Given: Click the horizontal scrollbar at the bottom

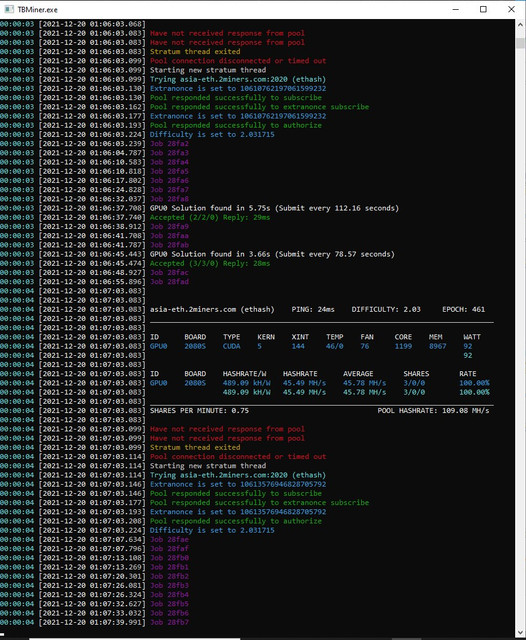Looking at the screenshot, I should point(135,638).
